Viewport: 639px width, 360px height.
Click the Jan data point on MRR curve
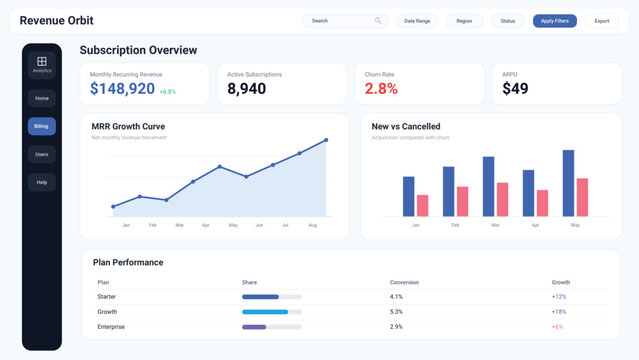(113, 207)
